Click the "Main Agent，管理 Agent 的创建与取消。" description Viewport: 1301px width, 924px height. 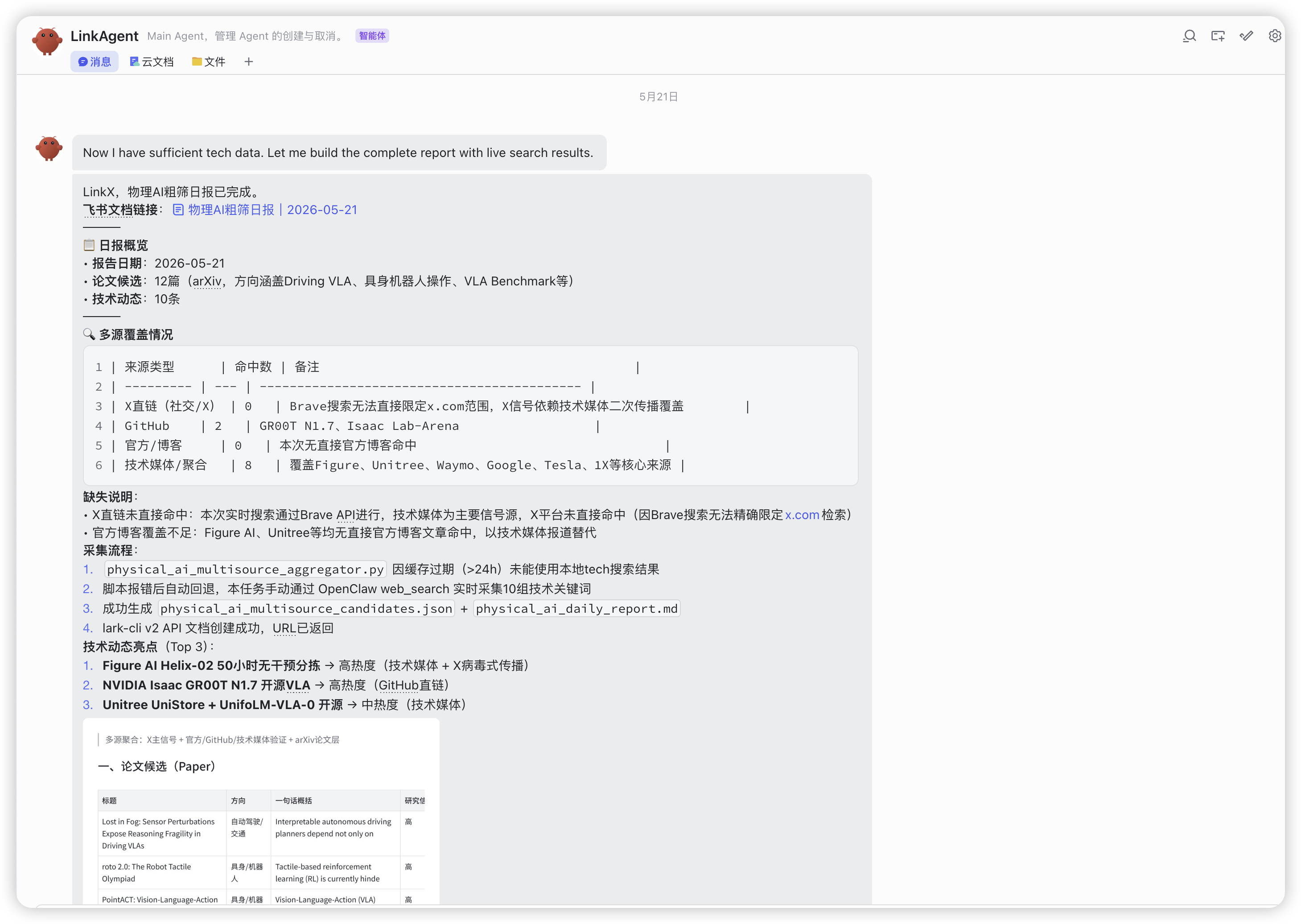tap(246, 36)
